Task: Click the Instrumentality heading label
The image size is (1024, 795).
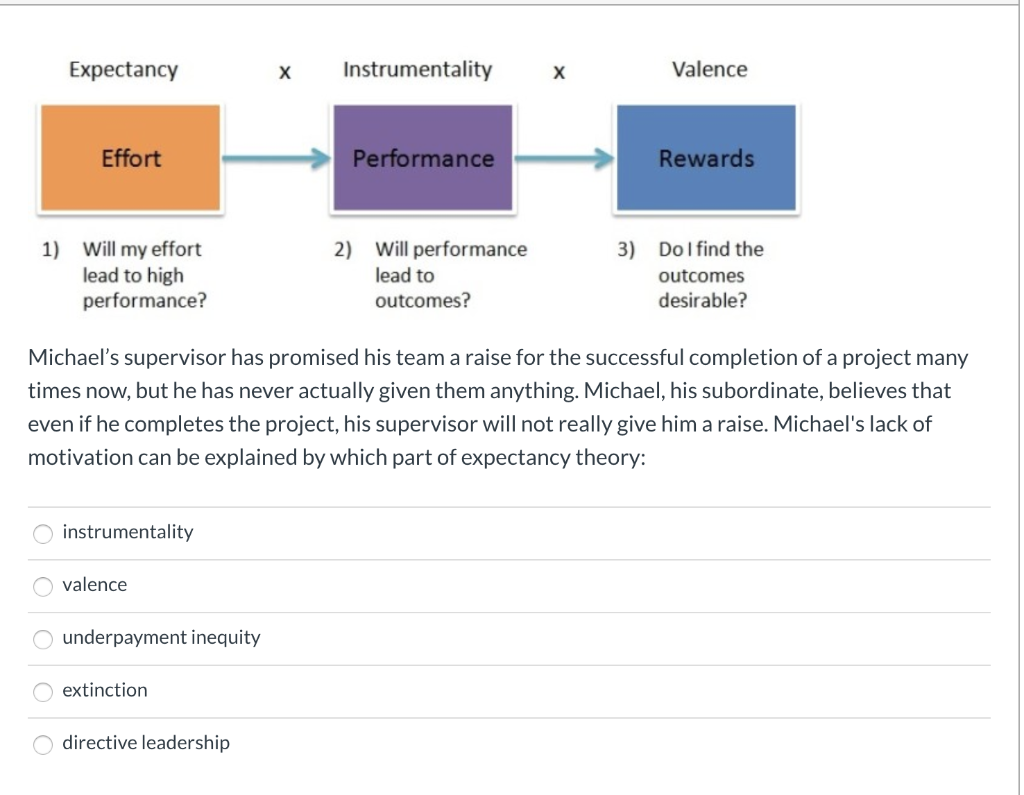Action: (416, 69)
